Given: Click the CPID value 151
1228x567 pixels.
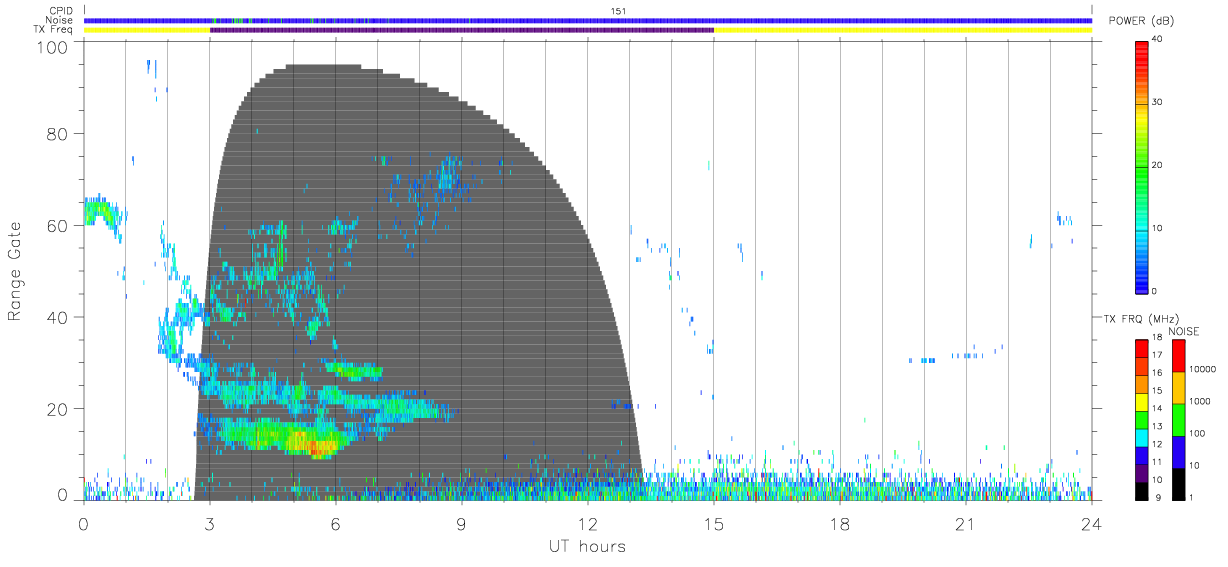Looking at the screenshot, I should (x=617, y=11).
